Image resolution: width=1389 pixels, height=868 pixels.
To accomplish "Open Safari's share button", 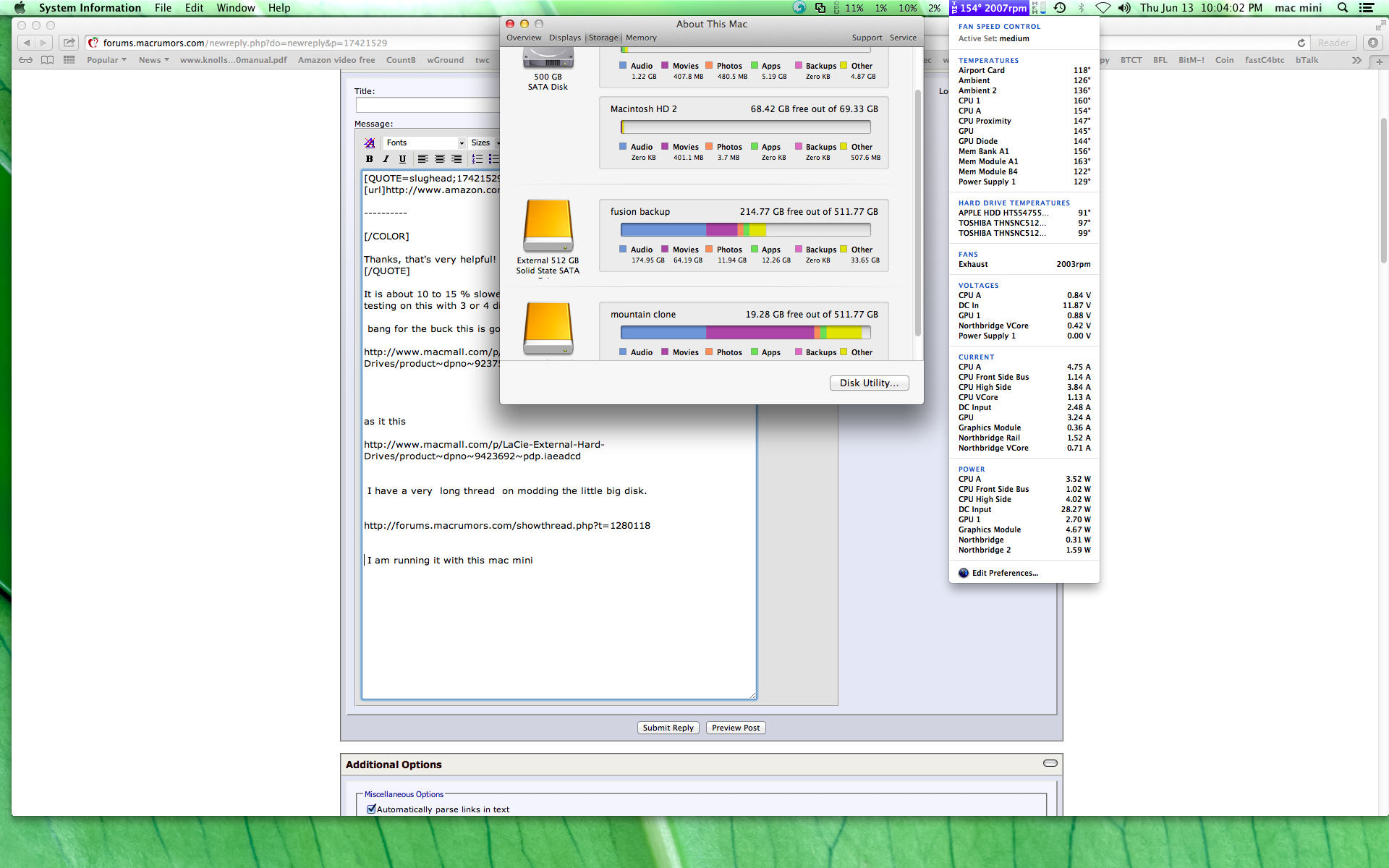I will point(69,43).
